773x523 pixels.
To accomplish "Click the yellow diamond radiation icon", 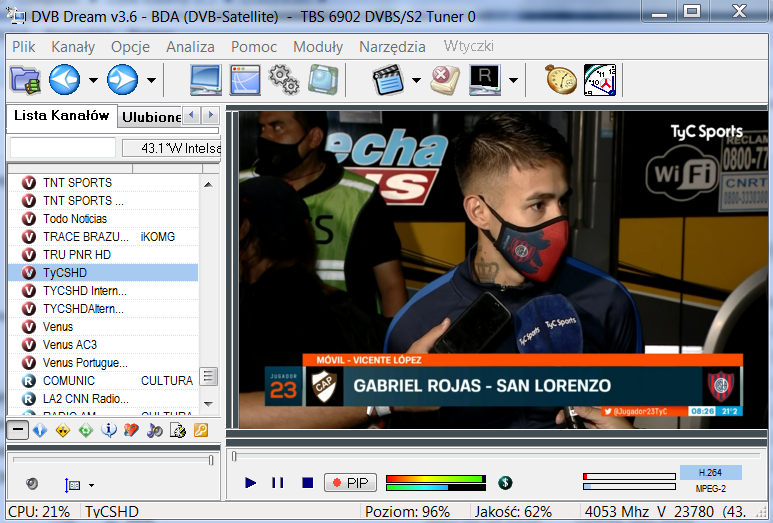I will pos(63,430).
